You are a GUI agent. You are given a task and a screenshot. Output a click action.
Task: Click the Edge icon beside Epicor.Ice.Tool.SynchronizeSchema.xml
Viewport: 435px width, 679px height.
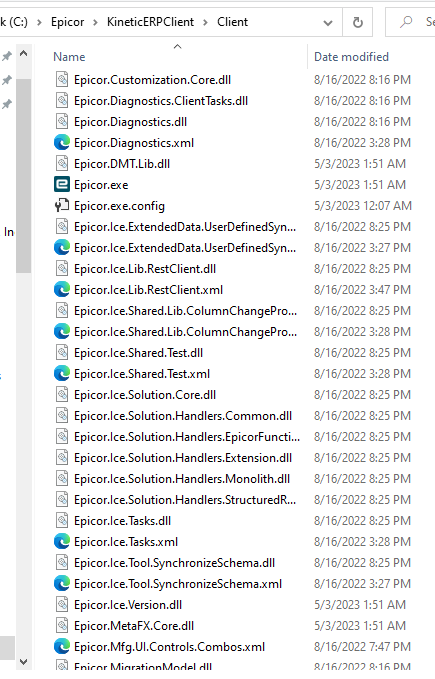62,584
